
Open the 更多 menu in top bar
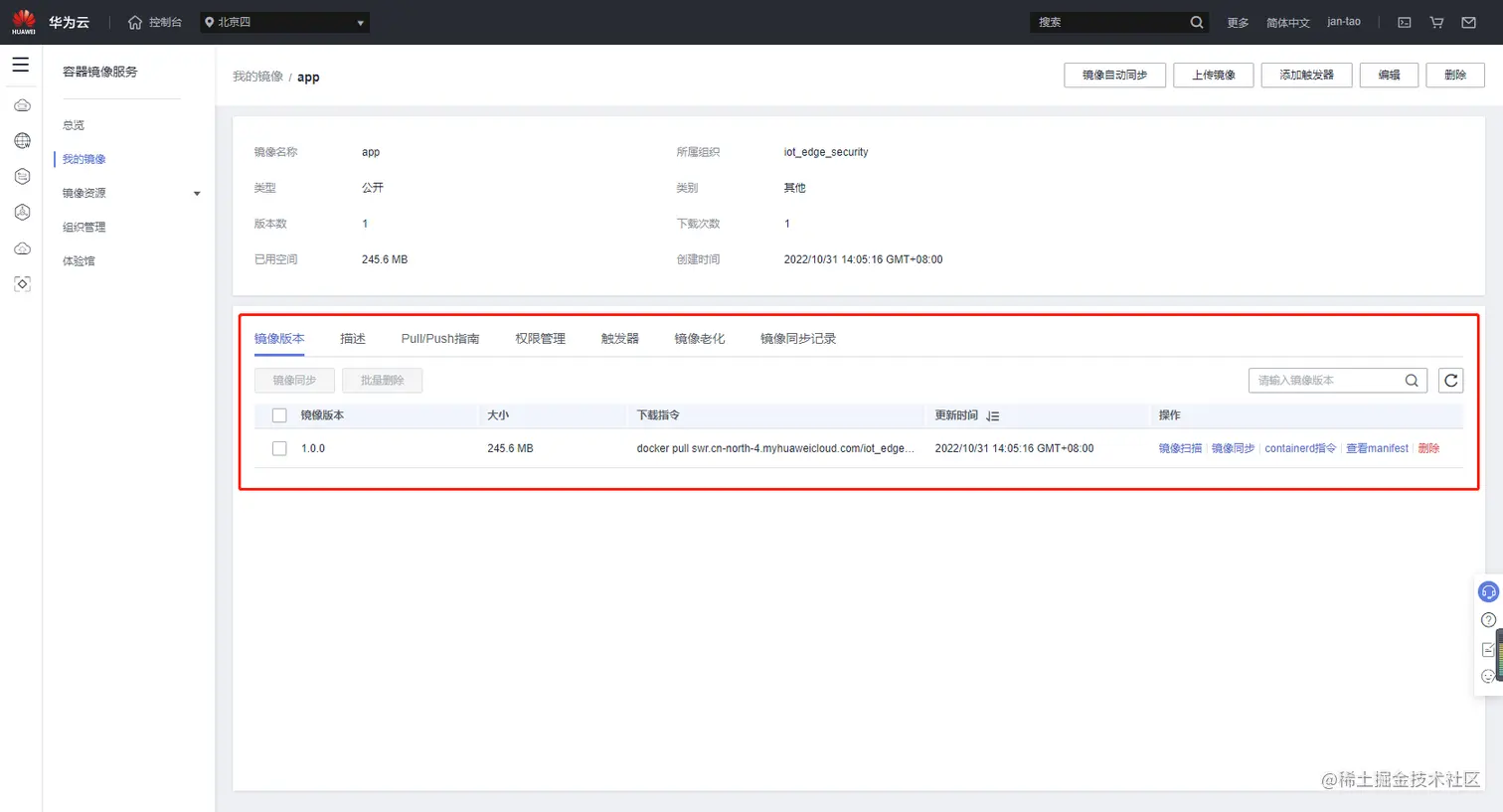(1238, 22)
